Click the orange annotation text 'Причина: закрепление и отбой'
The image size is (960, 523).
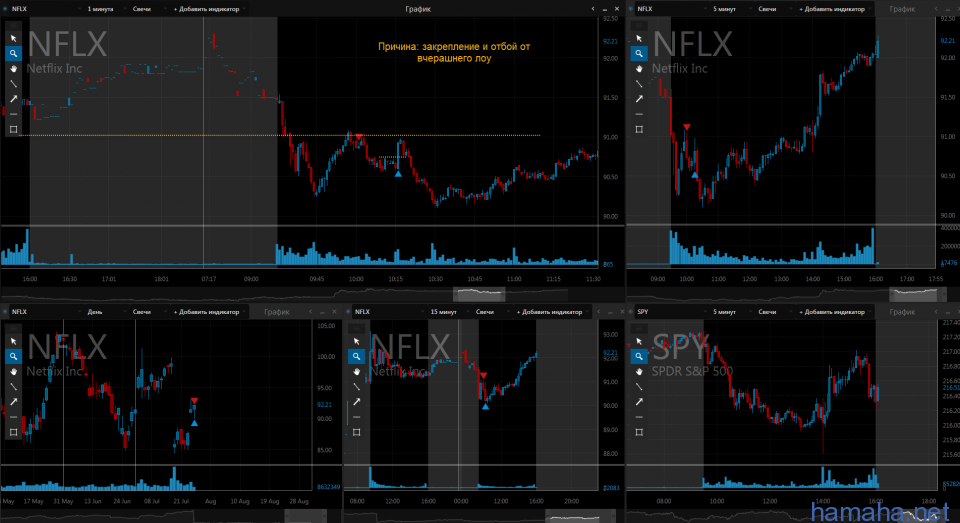(454, 47)
